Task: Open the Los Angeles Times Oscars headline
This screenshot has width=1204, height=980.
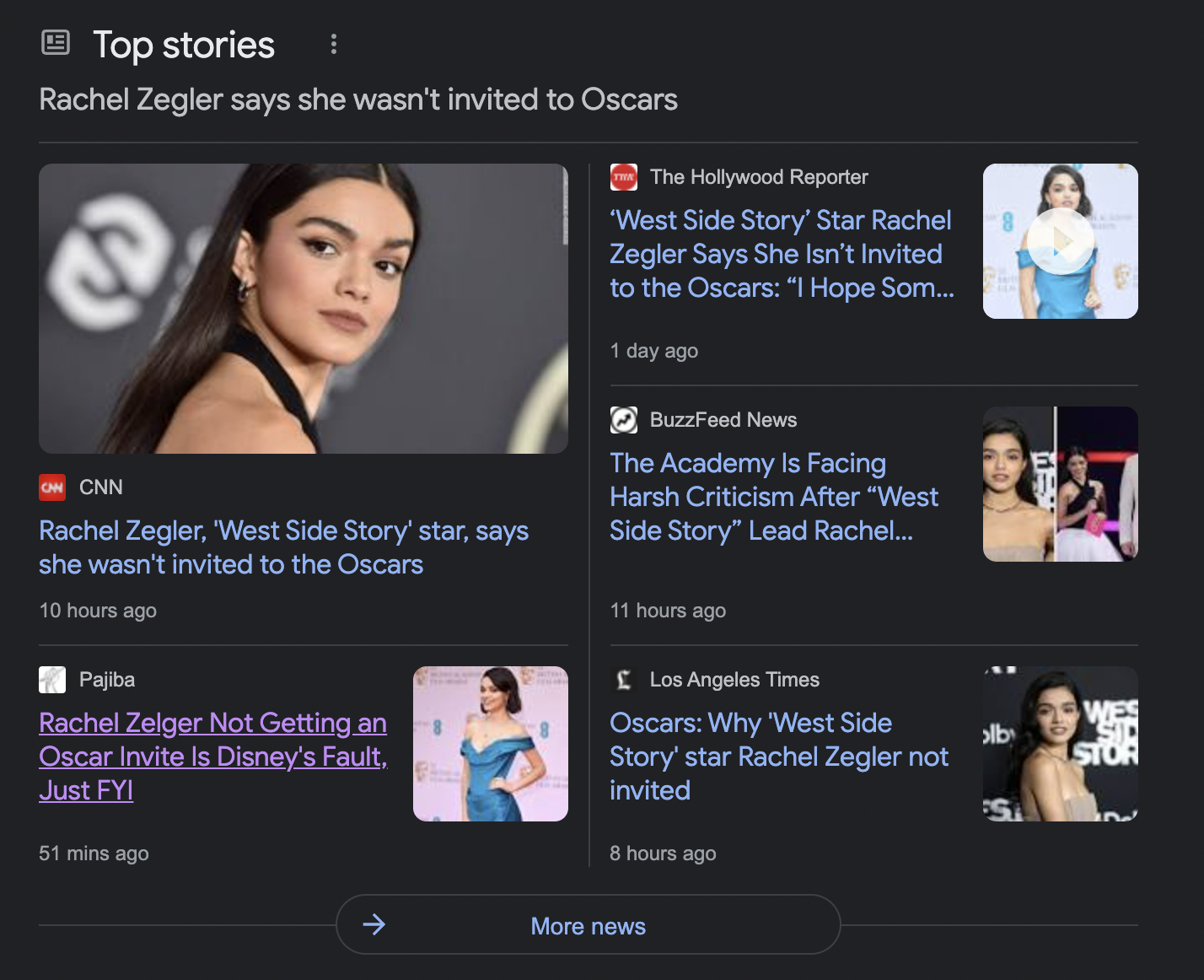Action: point(779,757)
